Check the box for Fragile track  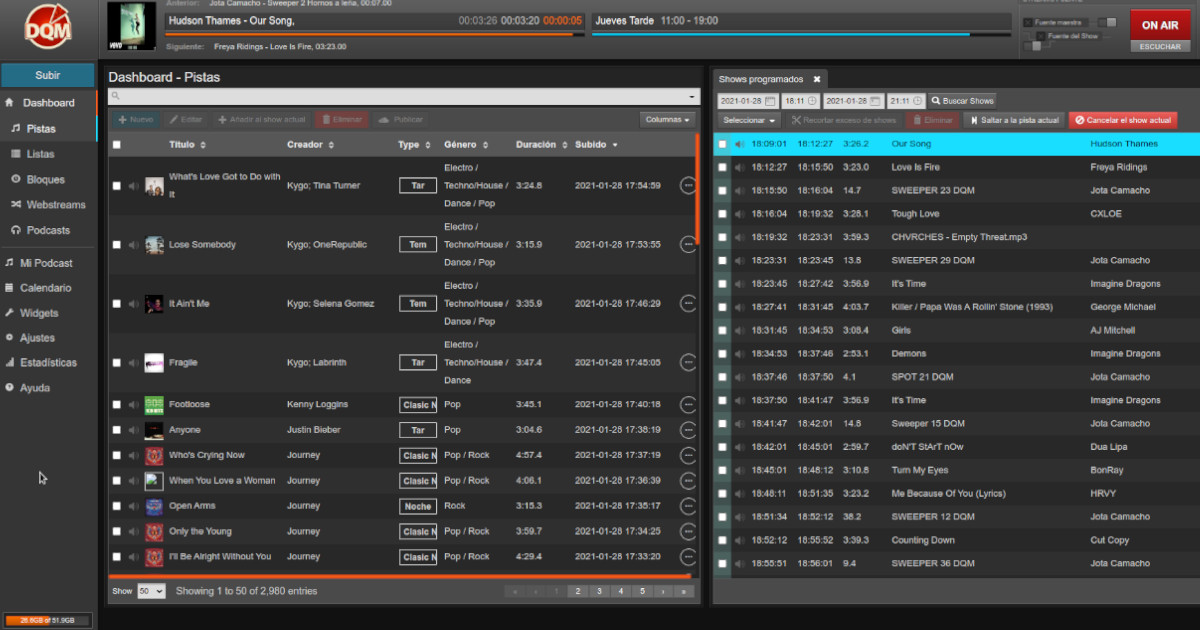click(x=117, y=362)
